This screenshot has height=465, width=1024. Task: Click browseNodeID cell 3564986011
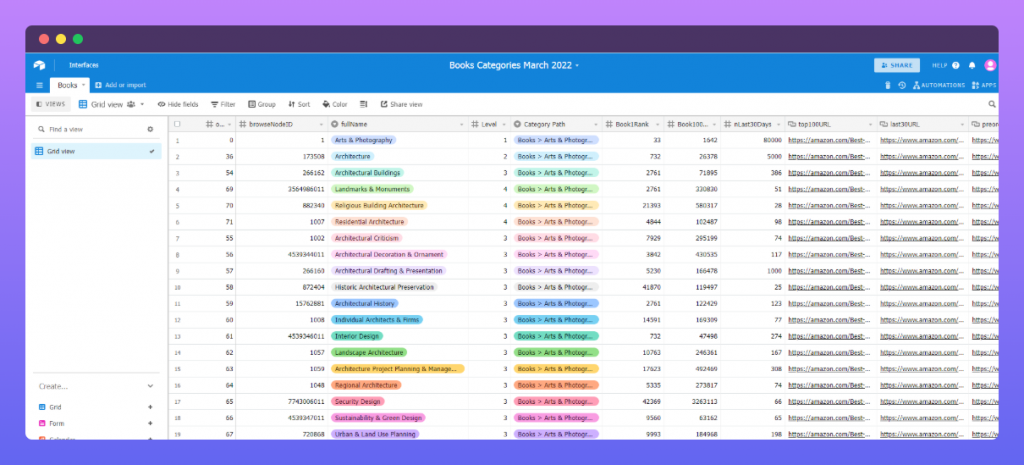[x=282, y=189]
